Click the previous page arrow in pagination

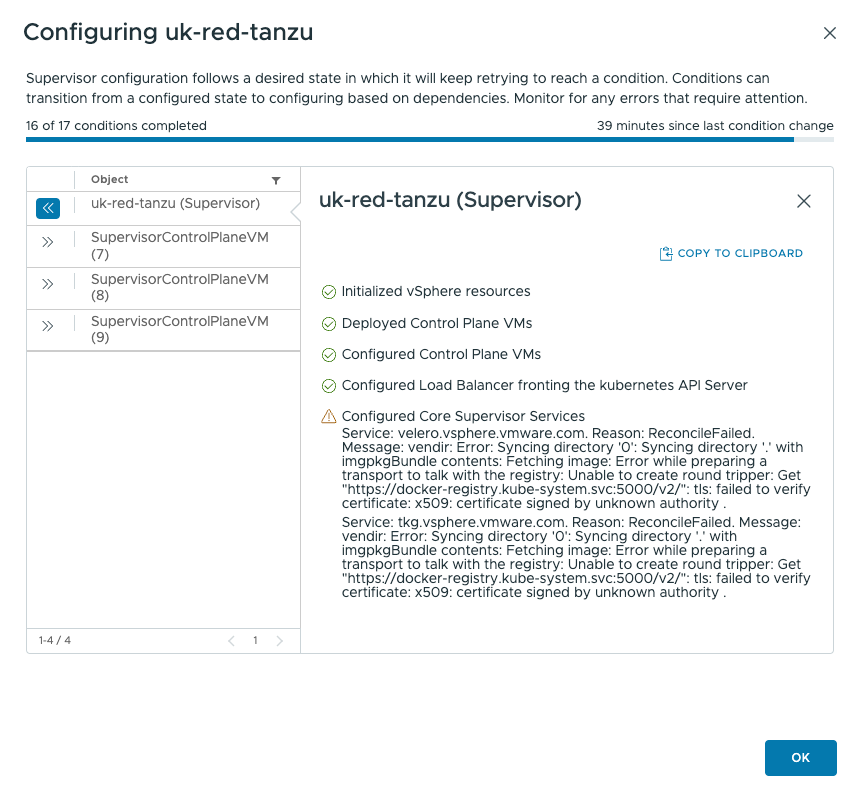[231, 640]
